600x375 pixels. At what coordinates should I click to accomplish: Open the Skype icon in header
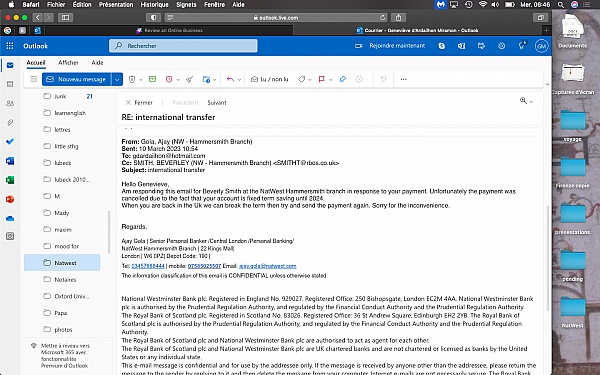point(442,46)
